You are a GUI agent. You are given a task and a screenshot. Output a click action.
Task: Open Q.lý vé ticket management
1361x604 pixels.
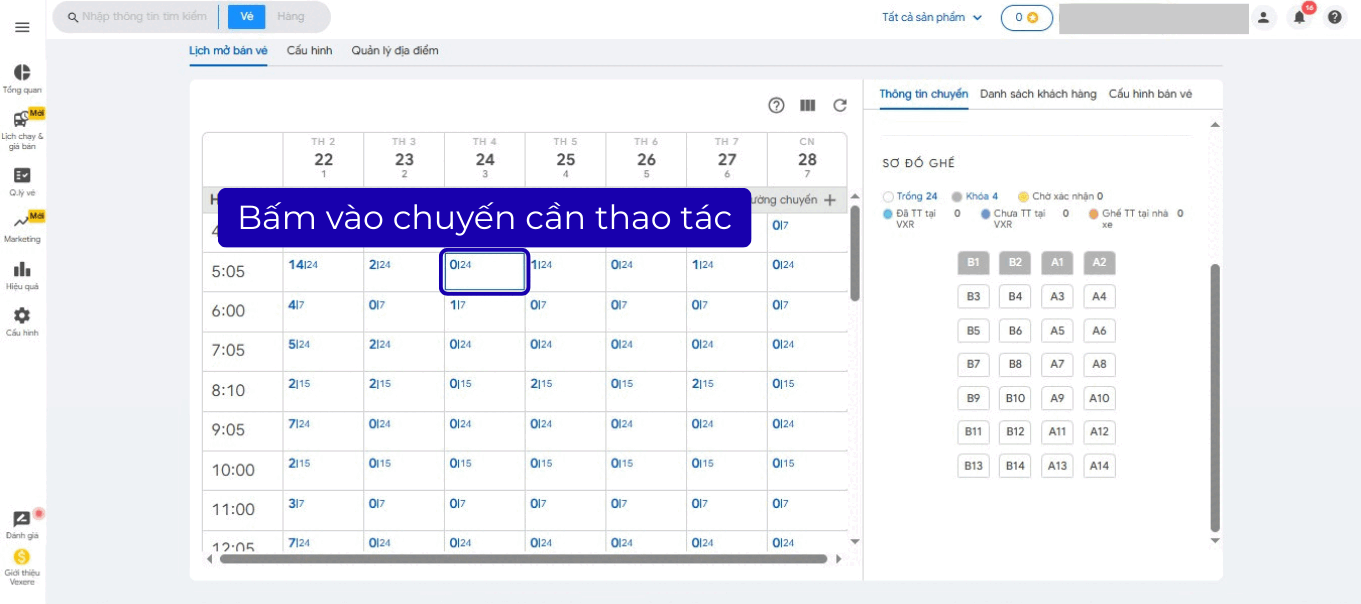(x=22, y=180)
